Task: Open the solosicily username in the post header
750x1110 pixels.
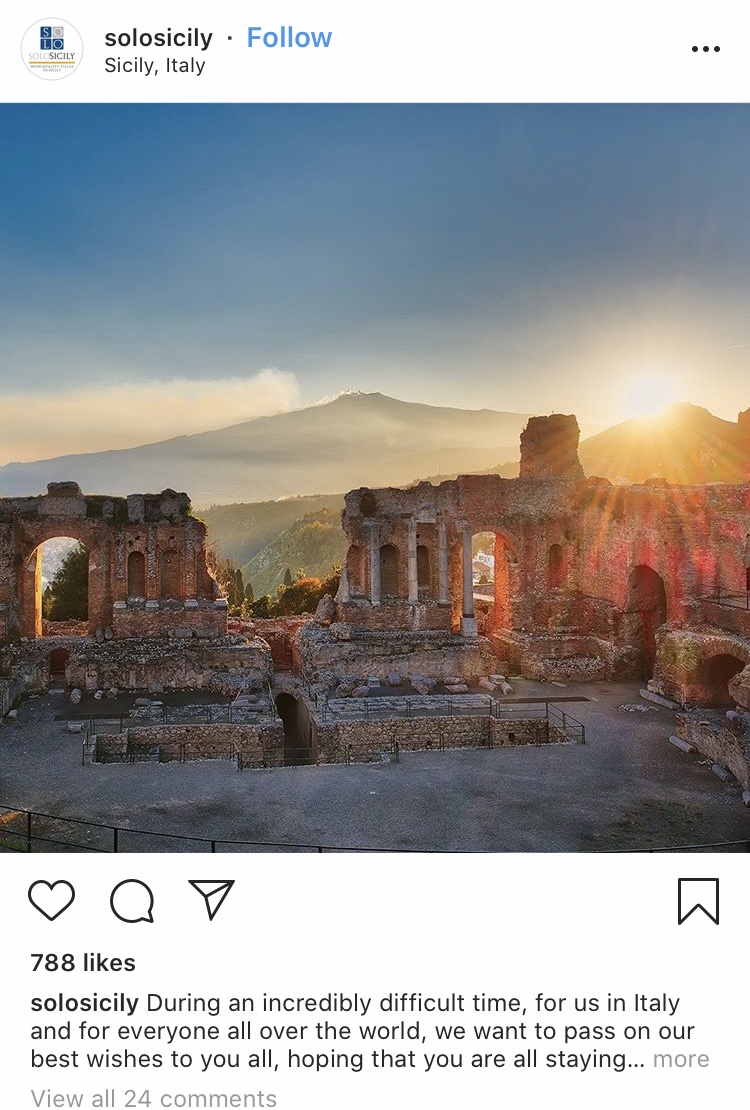Action: 159,38
